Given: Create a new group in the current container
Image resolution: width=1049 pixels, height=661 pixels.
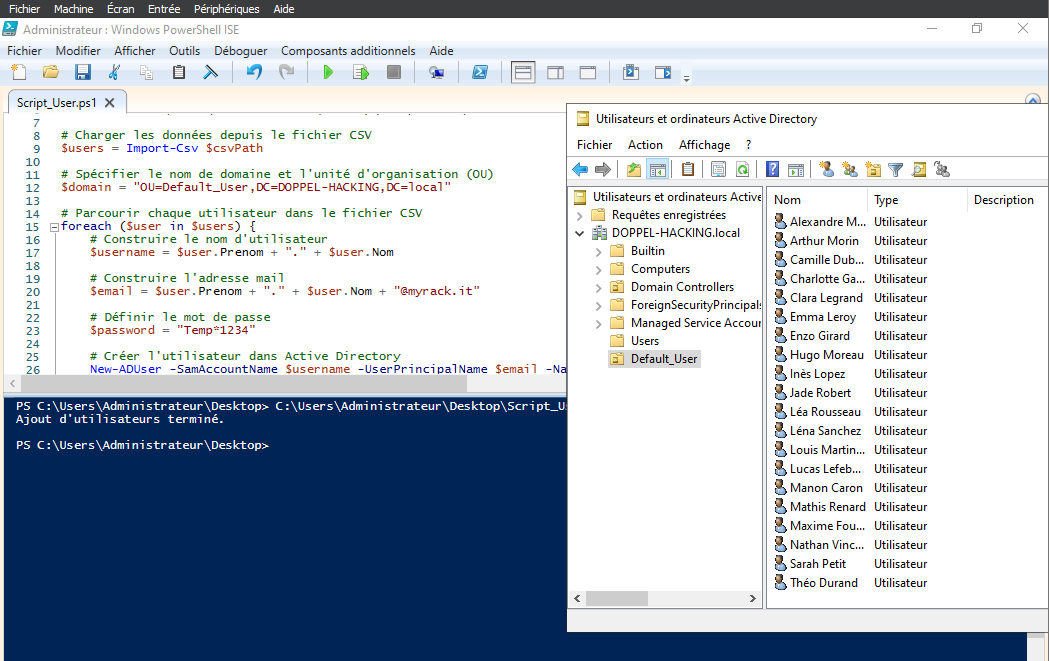Looking at the screenshot, I should click(850, 170).
